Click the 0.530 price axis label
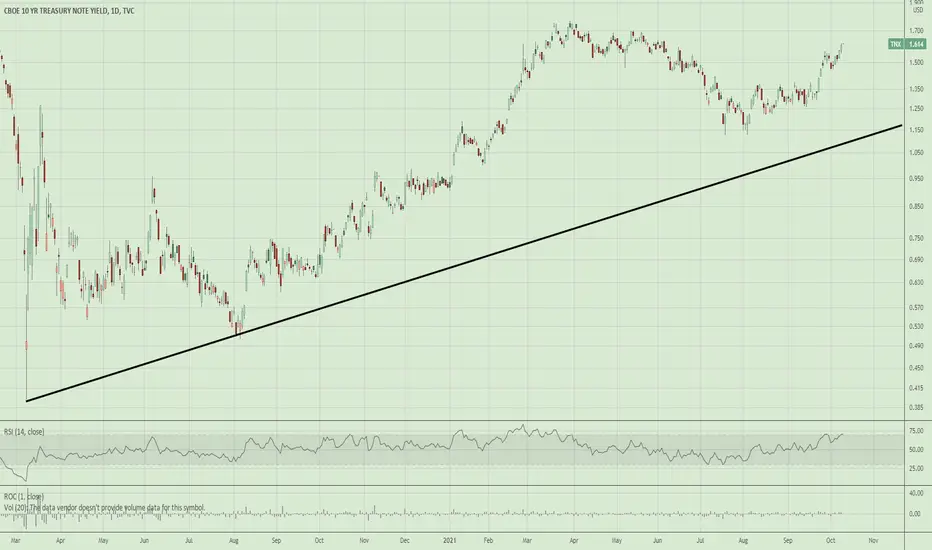This screenshot has height=550, width=932. coord(916,326)
